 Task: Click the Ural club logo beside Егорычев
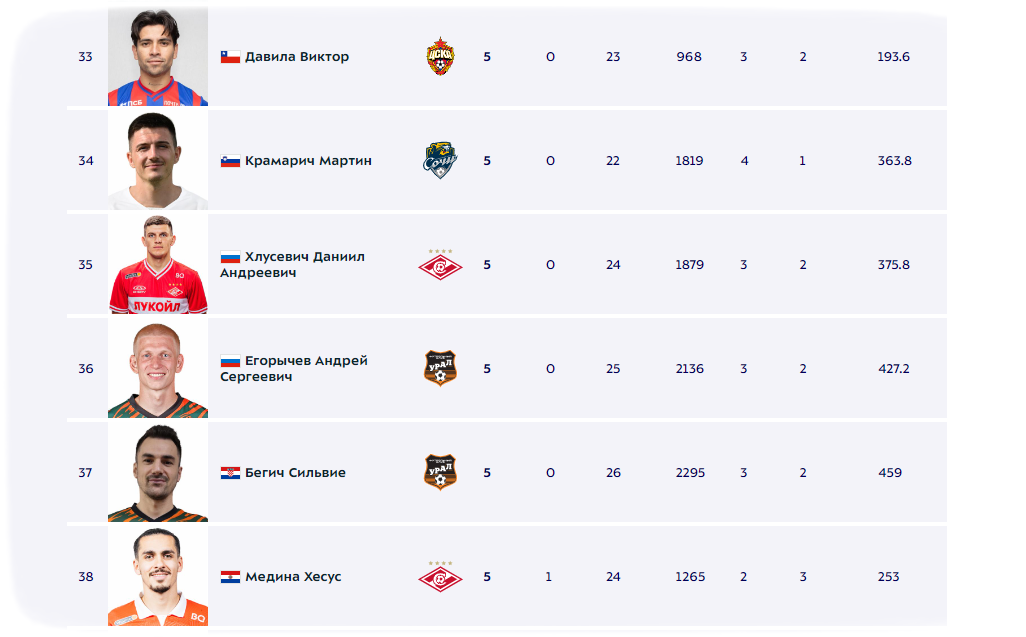[x=440, y=368]
